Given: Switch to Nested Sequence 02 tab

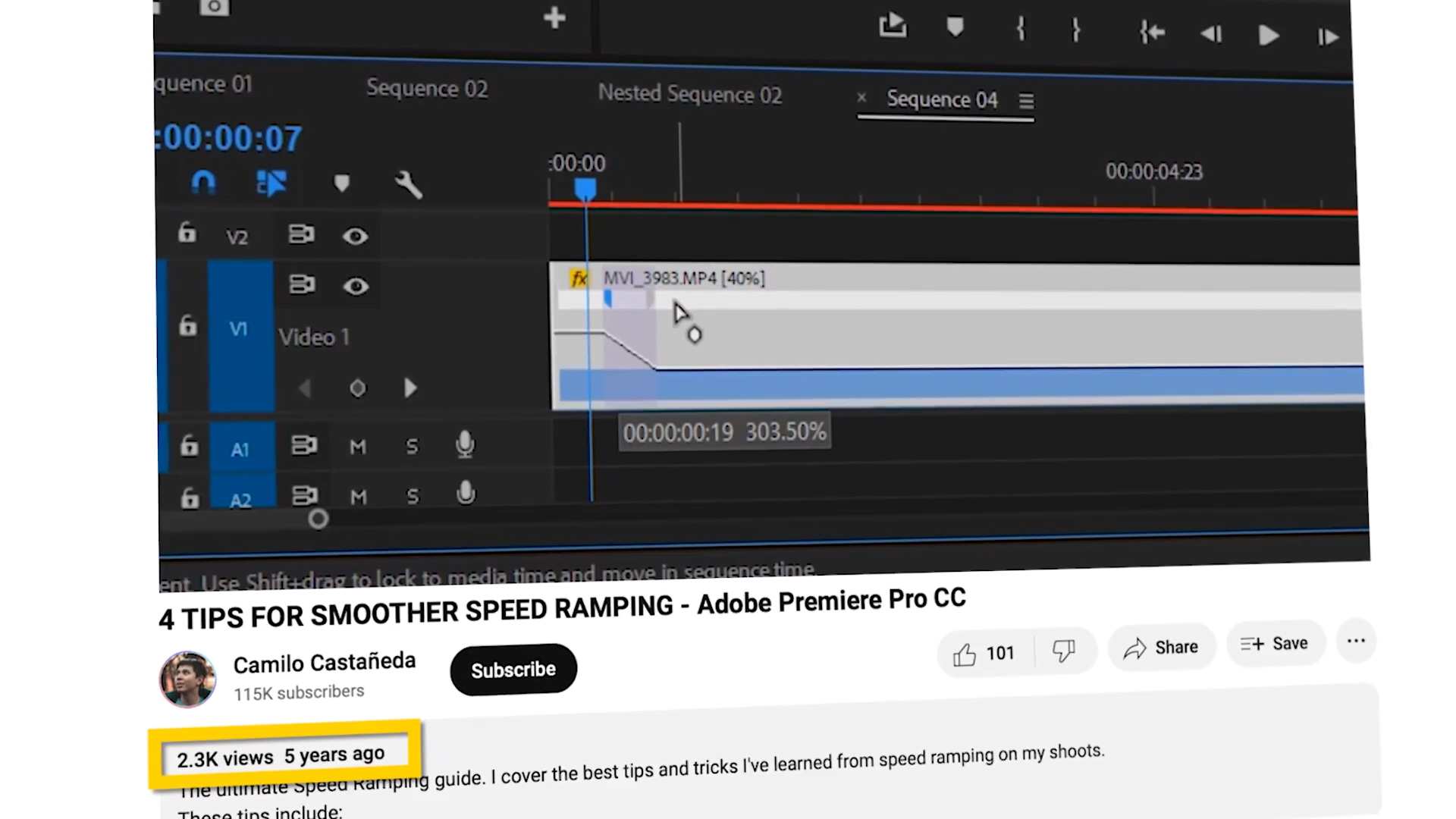Looking at the screenshot, I should (x=689, y=95).
